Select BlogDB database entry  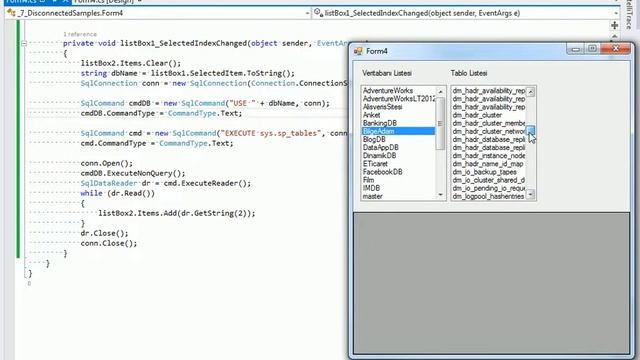(x=398, y=139)
